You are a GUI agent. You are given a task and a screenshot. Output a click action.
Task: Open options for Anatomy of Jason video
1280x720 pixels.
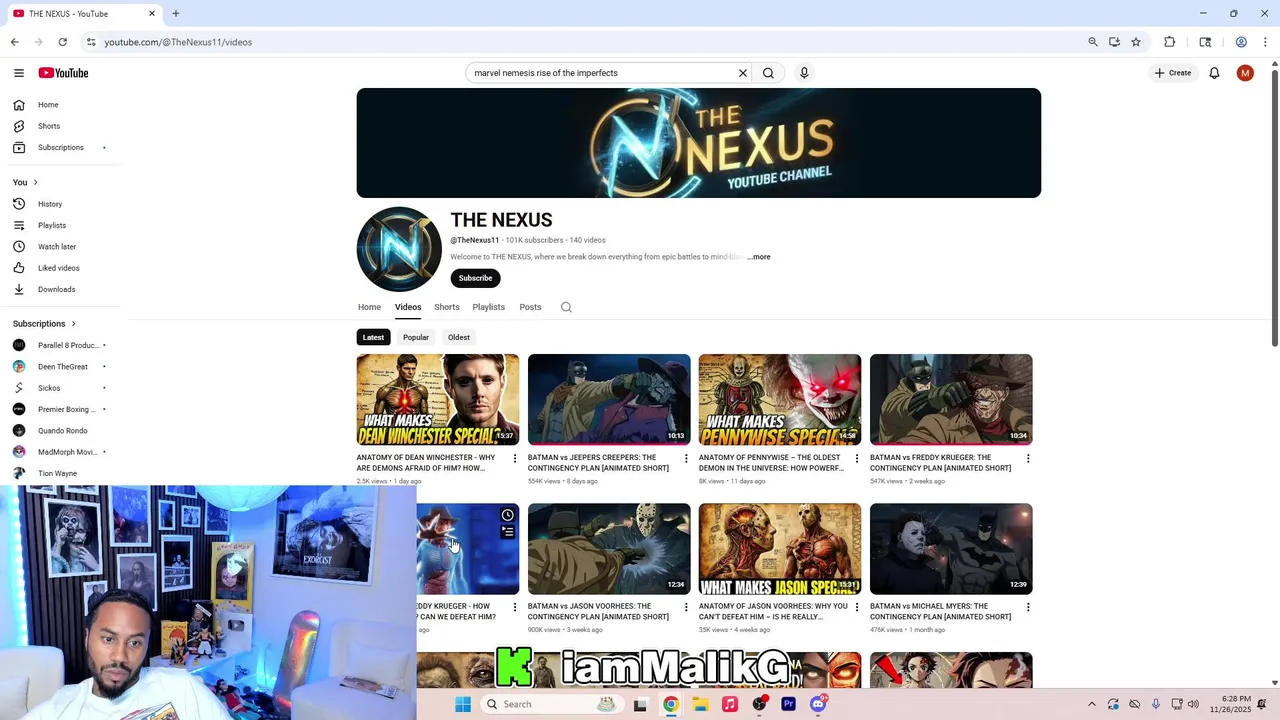click(857, 607)
